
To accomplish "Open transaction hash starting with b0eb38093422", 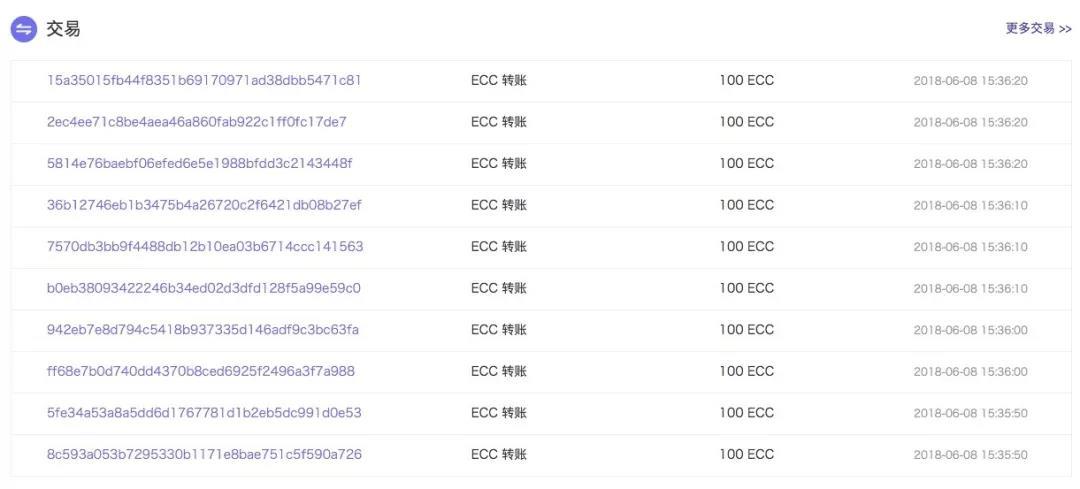I will tap(204, 288).
